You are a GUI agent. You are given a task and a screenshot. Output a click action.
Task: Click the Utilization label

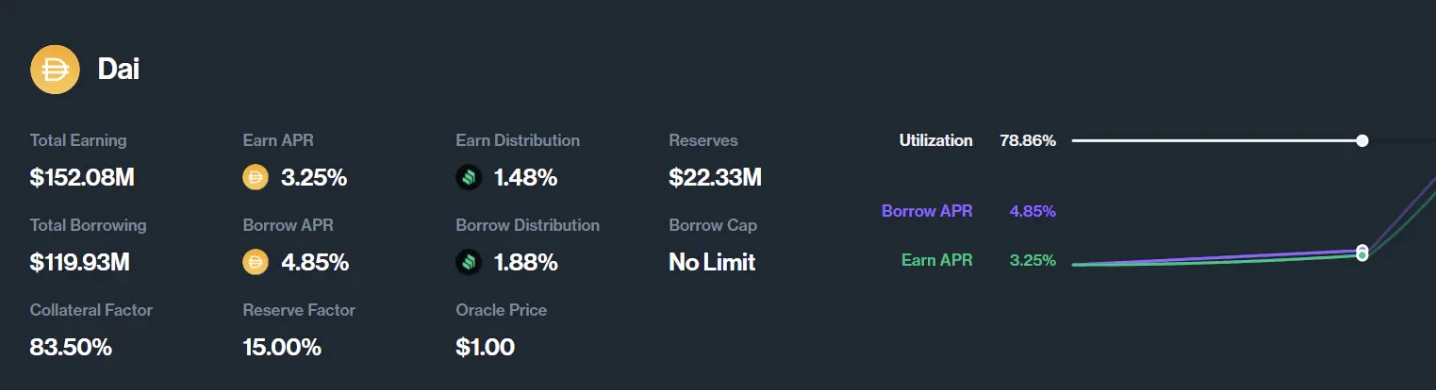(936, 140)
